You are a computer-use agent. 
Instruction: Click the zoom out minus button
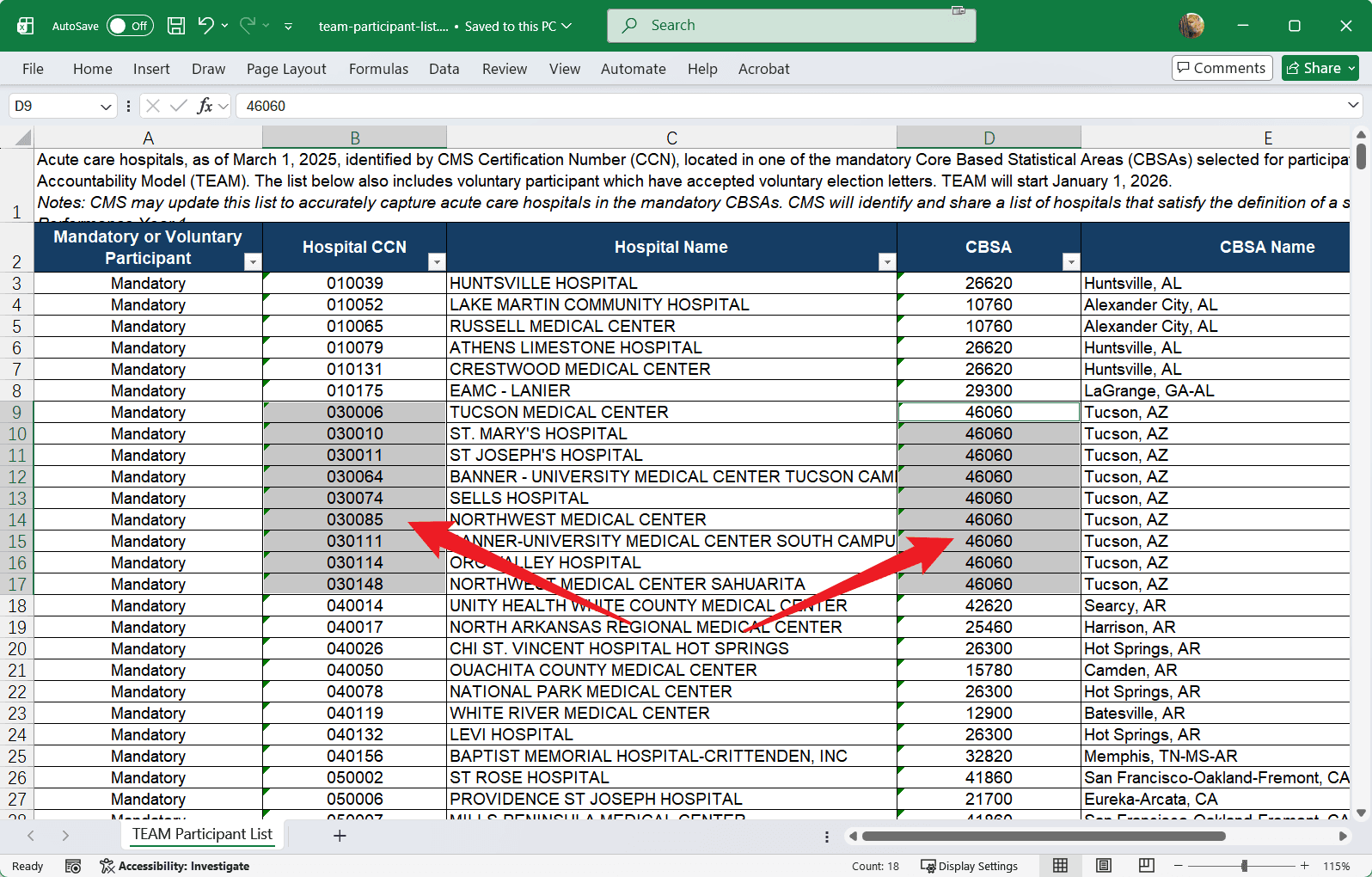point(1179,866)
